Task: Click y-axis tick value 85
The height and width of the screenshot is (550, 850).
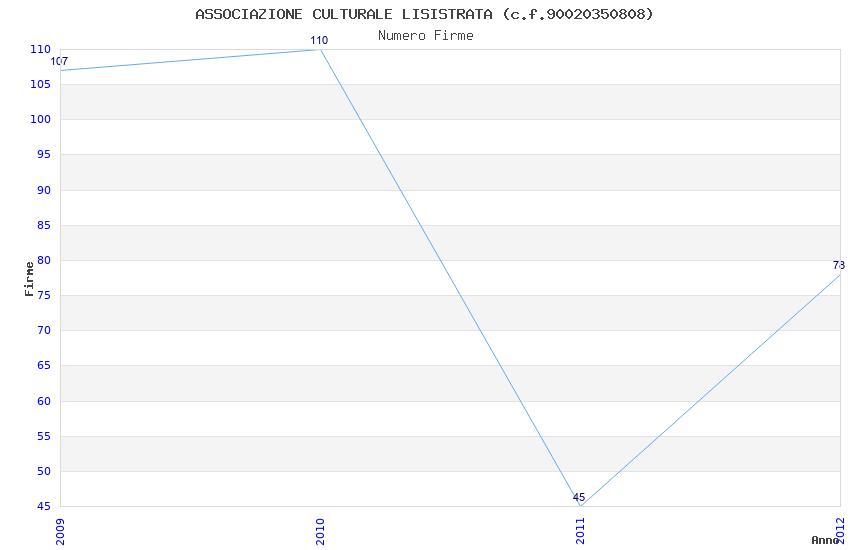Action: 44,225
